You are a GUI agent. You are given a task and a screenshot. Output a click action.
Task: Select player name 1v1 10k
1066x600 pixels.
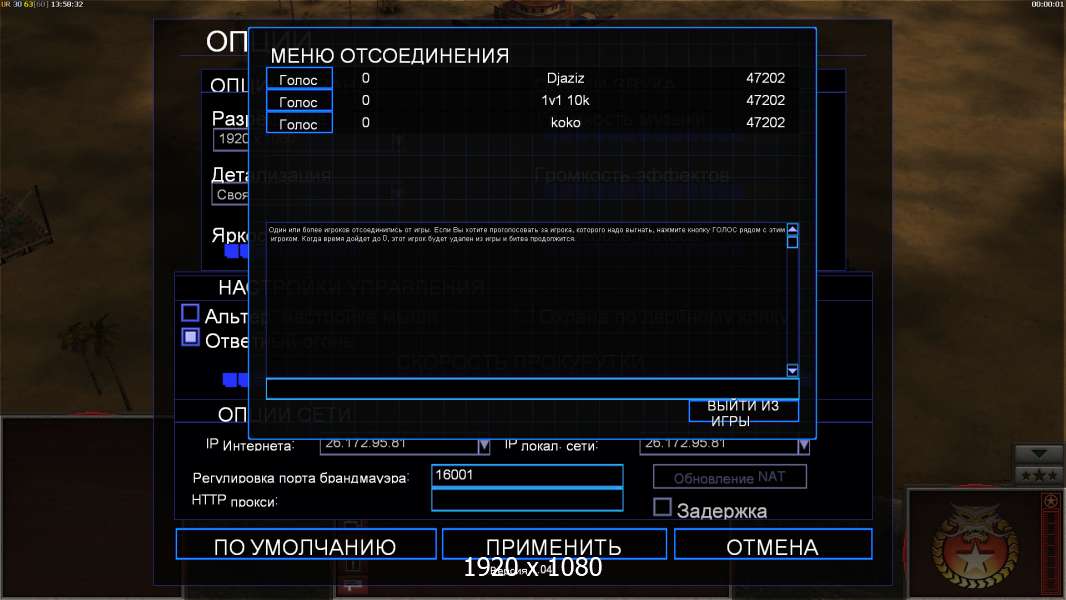[566, 100]
